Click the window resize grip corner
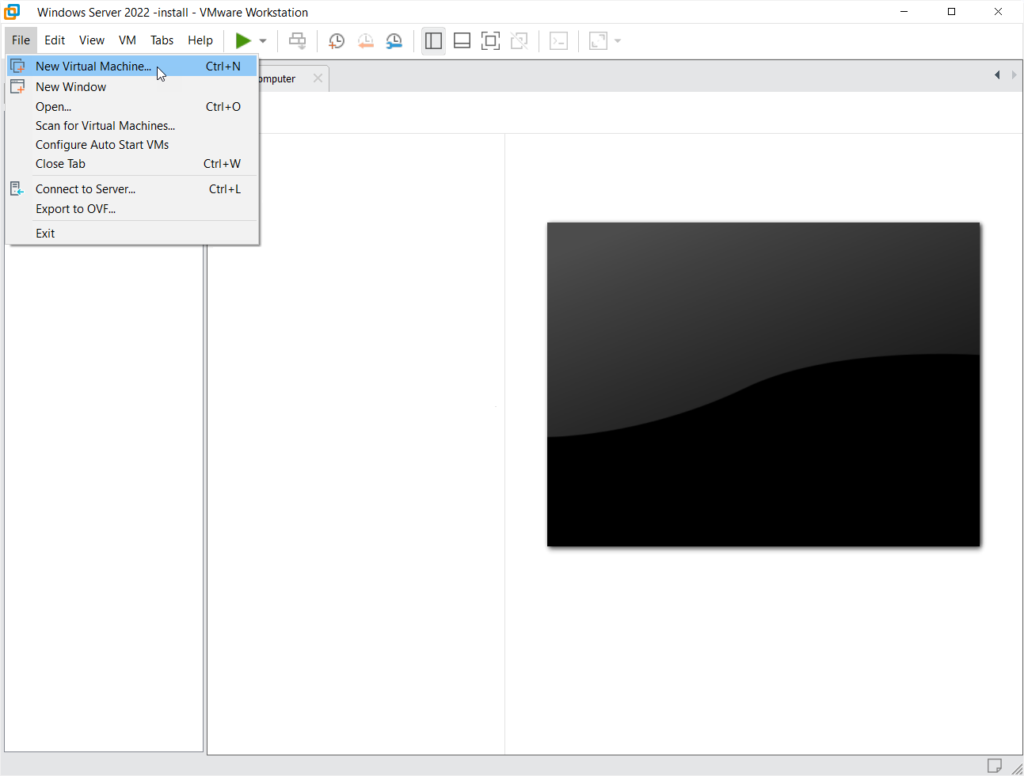Image resolution: width=1024 pixels, height=776 pixels. (x=1017, y=769)
